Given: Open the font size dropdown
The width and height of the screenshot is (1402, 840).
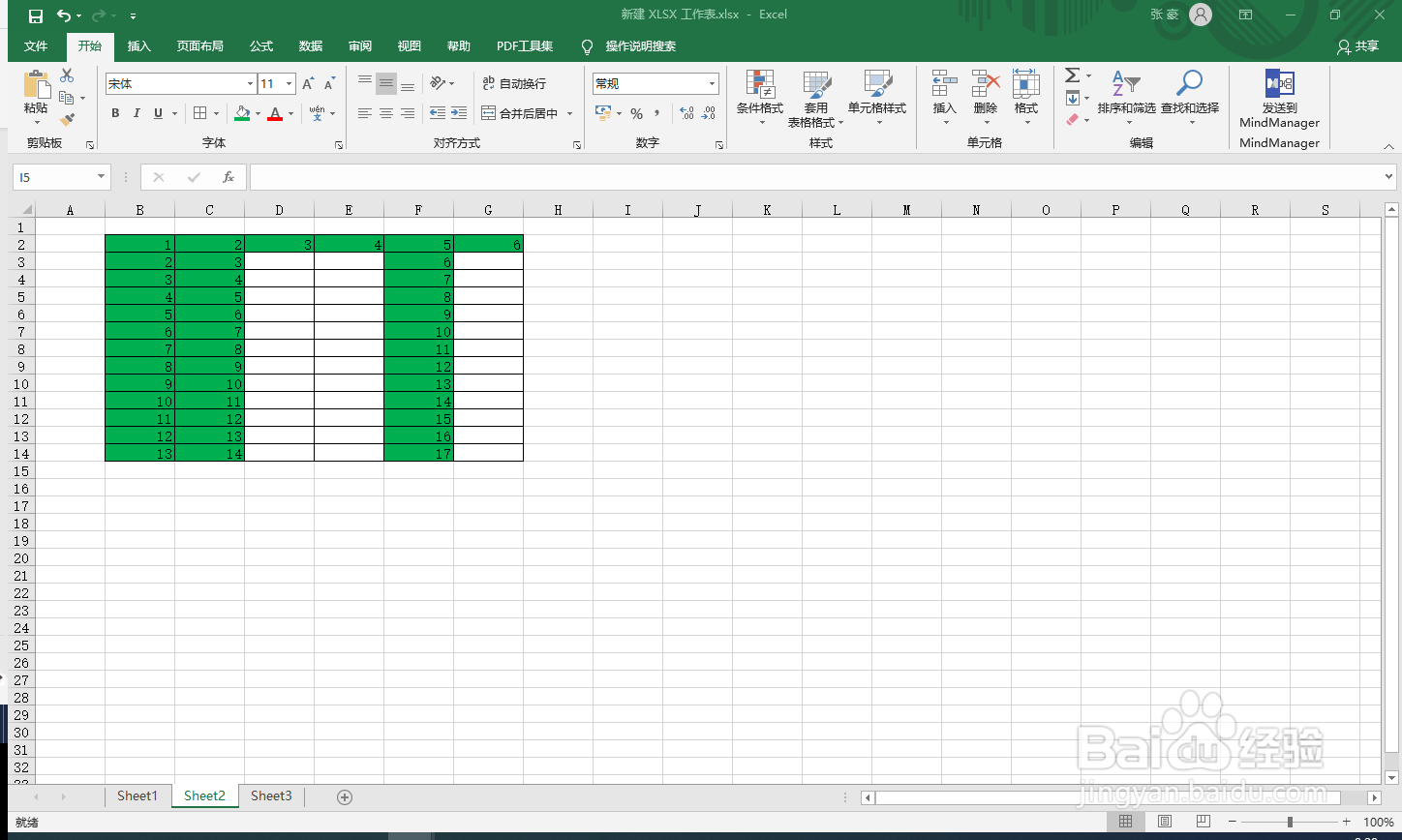Looking at the screenshot, I should [x=290, y=84].
